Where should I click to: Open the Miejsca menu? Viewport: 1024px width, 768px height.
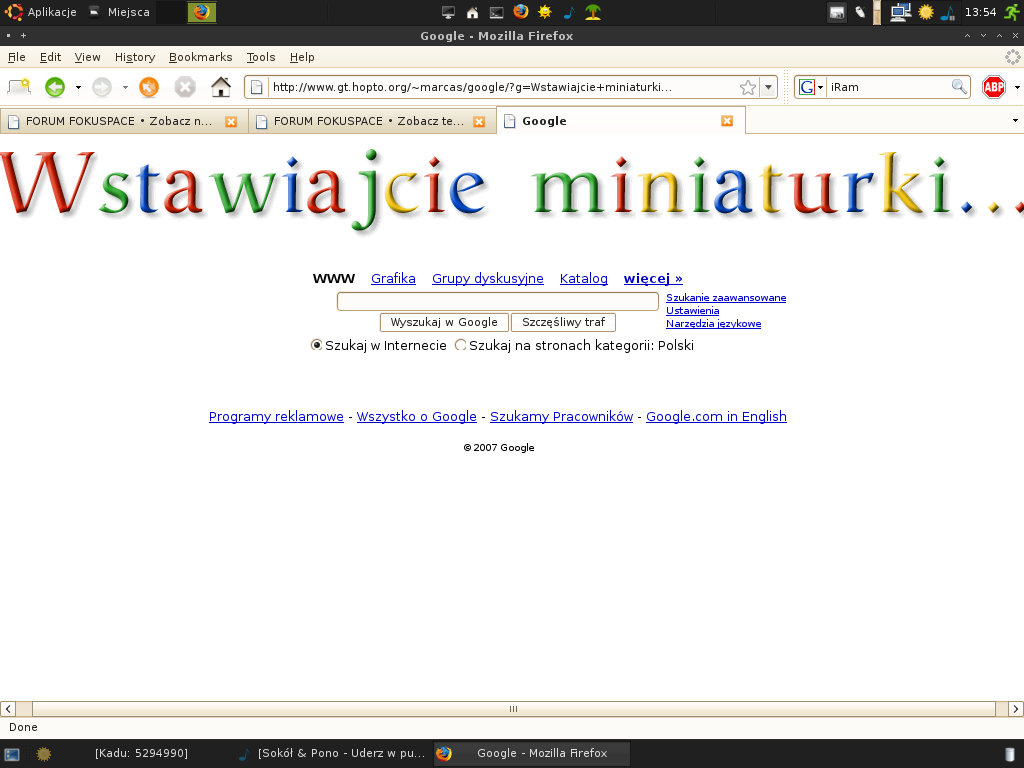[x=120, y=12]
